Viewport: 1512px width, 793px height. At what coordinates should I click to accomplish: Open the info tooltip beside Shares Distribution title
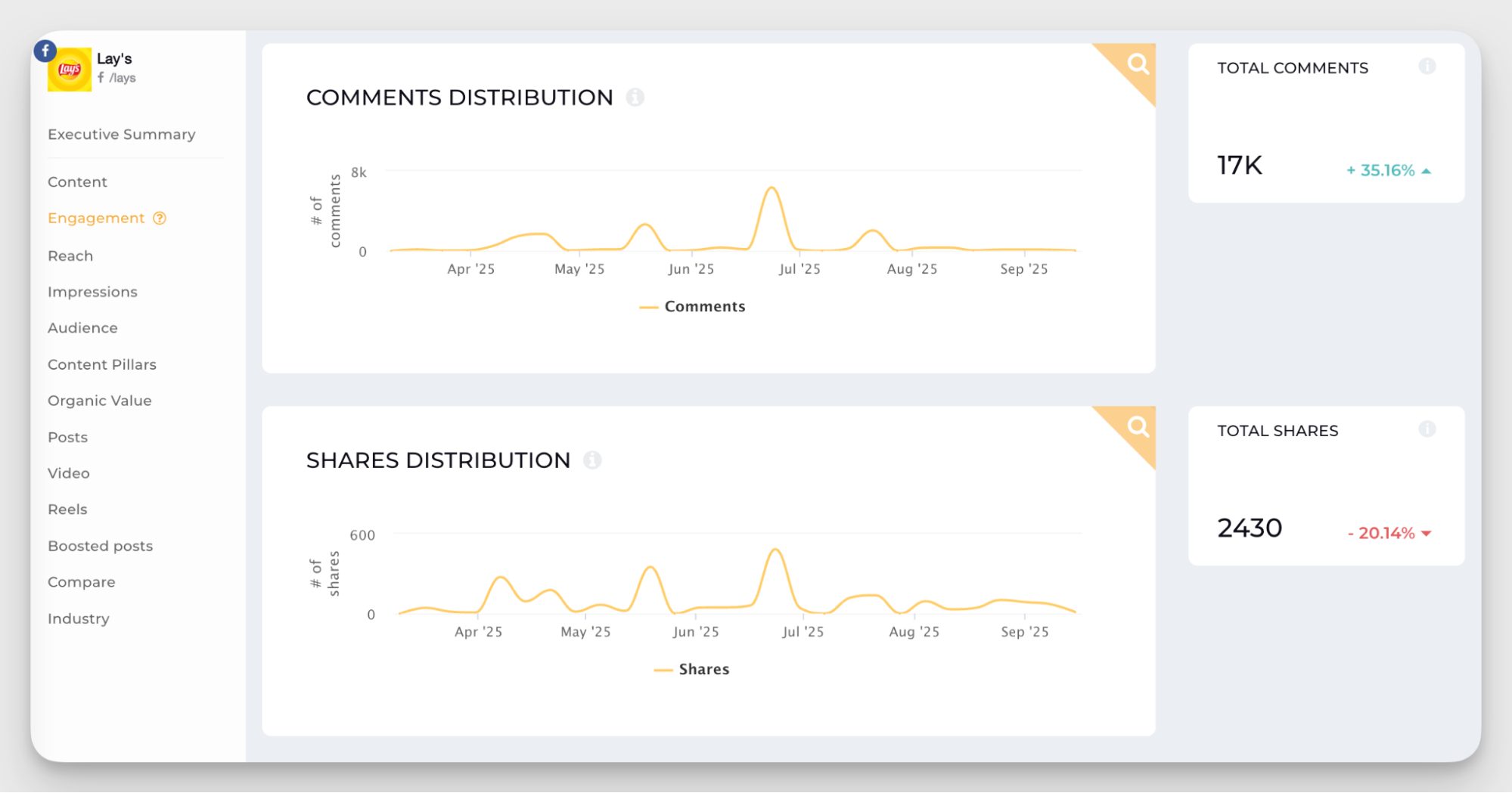[594, 460]
